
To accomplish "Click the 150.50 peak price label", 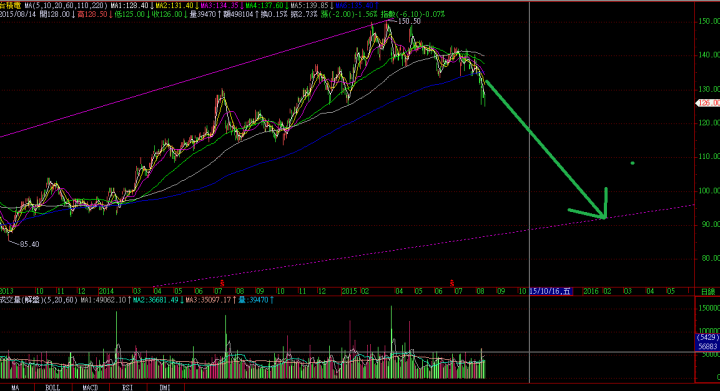I will pos(409,21).
